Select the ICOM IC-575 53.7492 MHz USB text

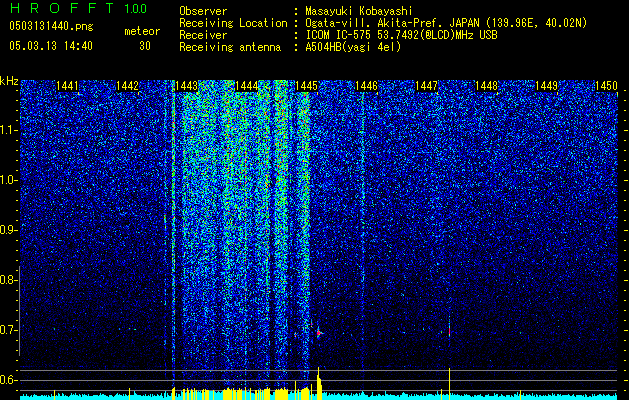click(401, 35)
